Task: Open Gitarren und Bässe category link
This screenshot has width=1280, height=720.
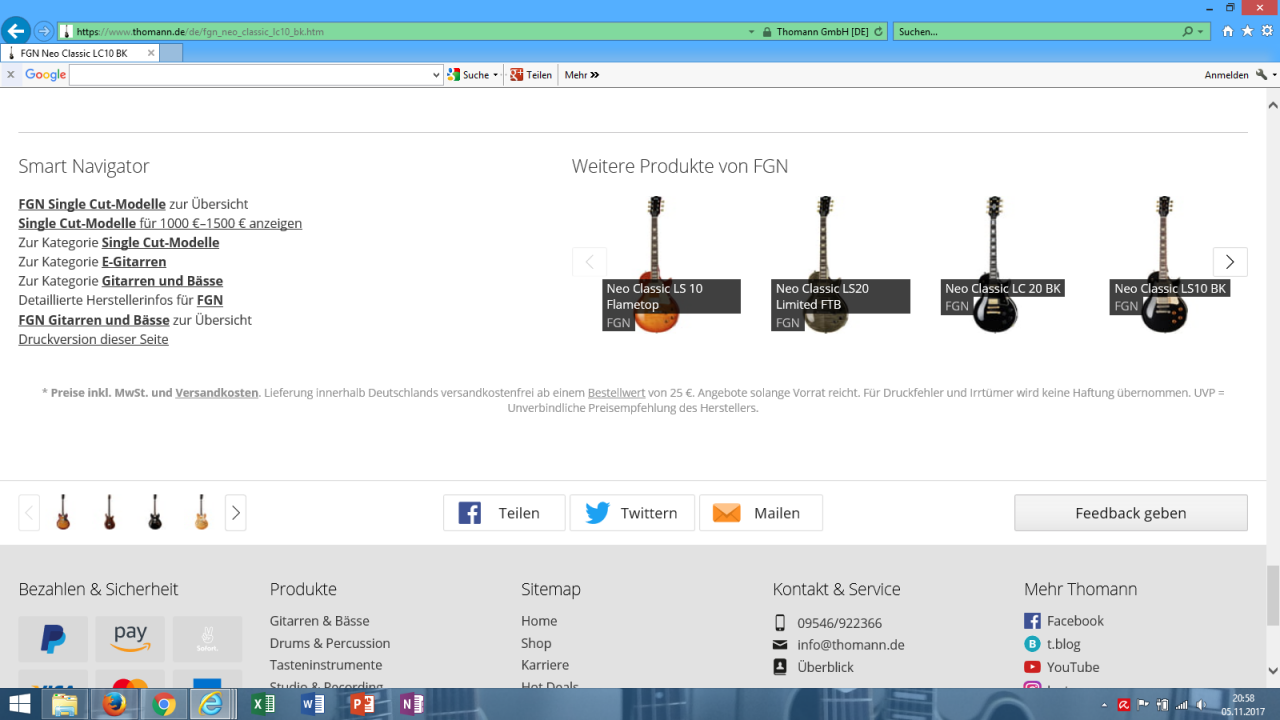Action: tap(162, 281)
